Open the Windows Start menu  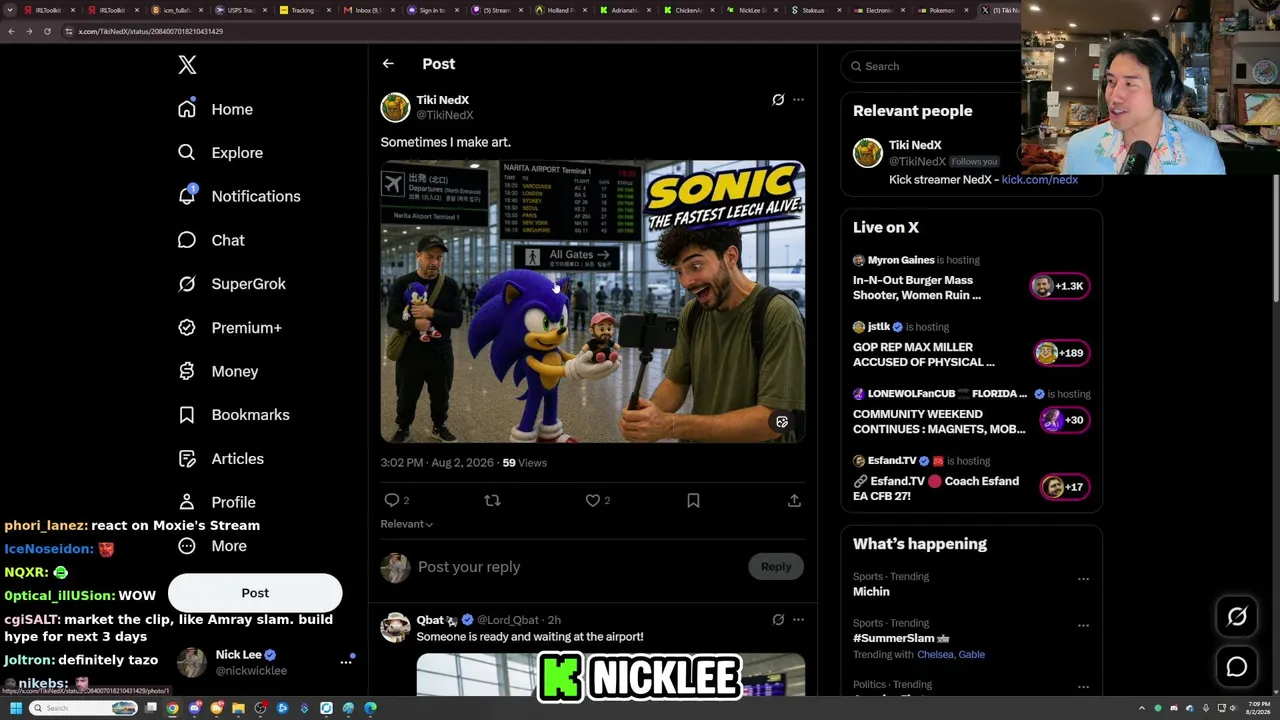click(15, 708)
